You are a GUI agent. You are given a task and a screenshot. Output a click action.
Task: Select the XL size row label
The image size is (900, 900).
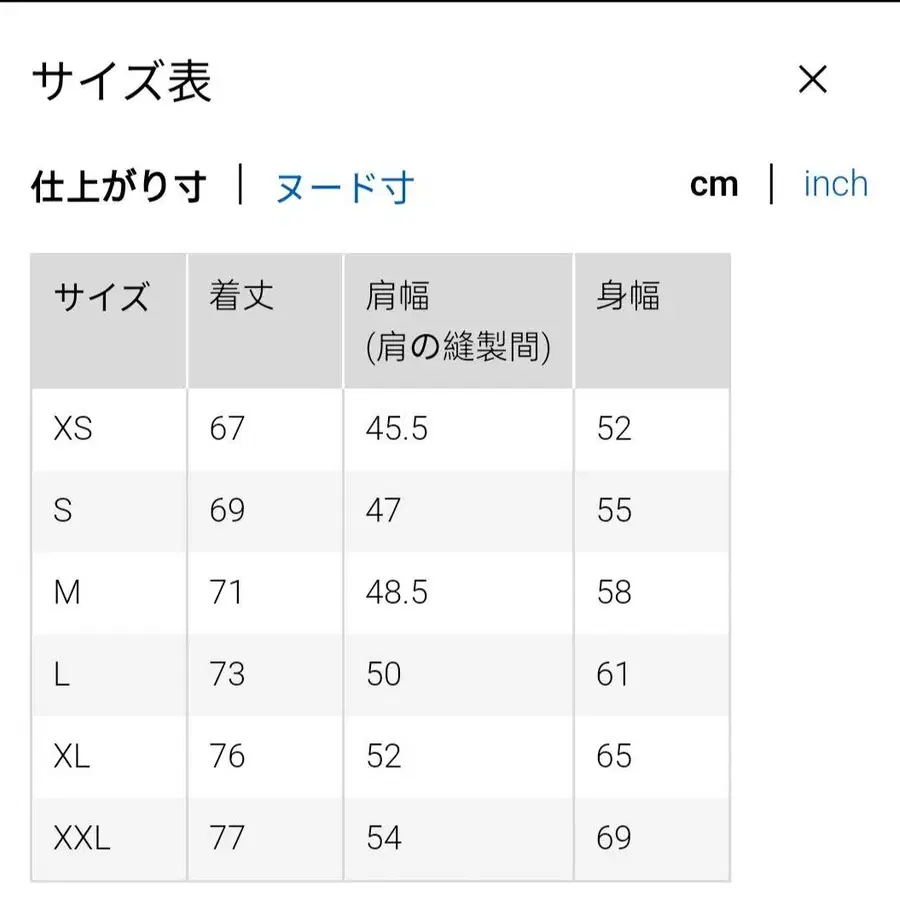coord(71,757)
